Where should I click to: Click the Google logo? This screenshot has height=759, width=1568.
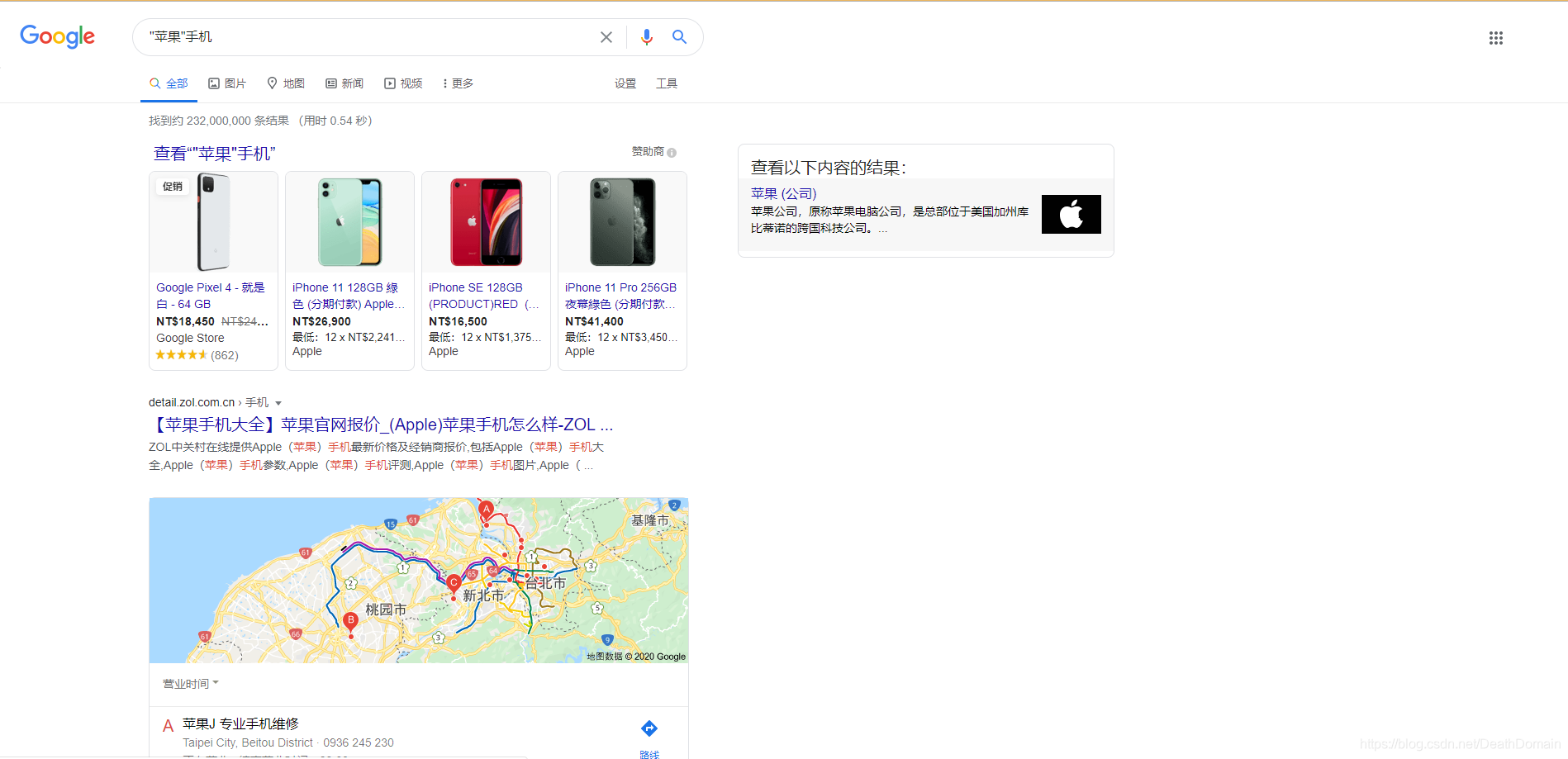click(58, 36)
